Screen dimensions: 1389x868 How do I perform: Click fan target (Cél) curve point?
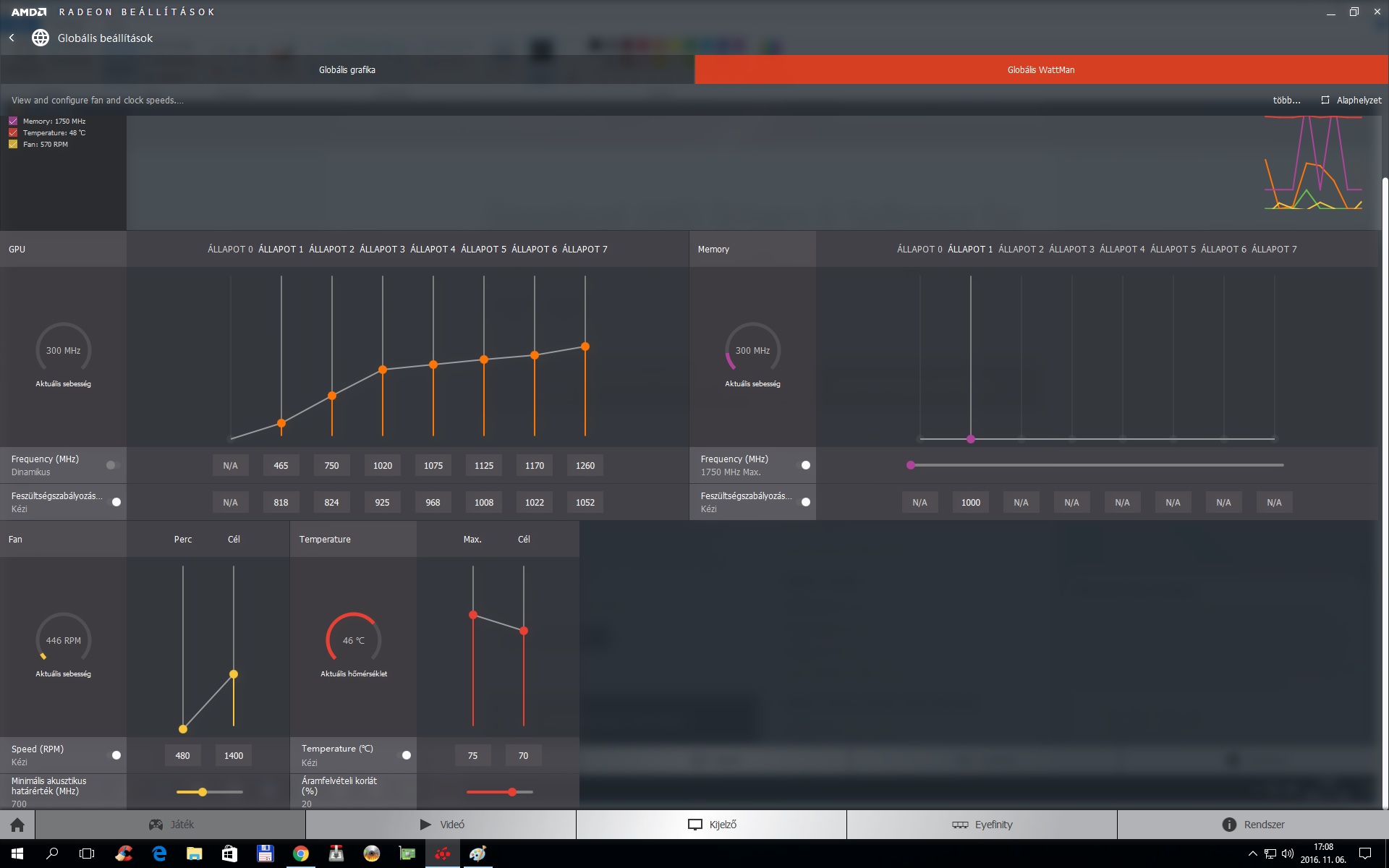click(234, 674)
